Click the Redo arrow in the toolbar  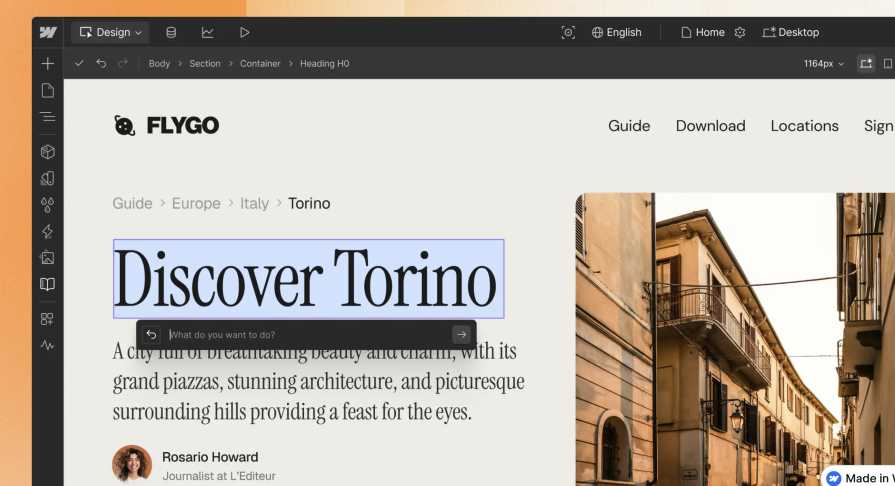click(x=123, y=63)
